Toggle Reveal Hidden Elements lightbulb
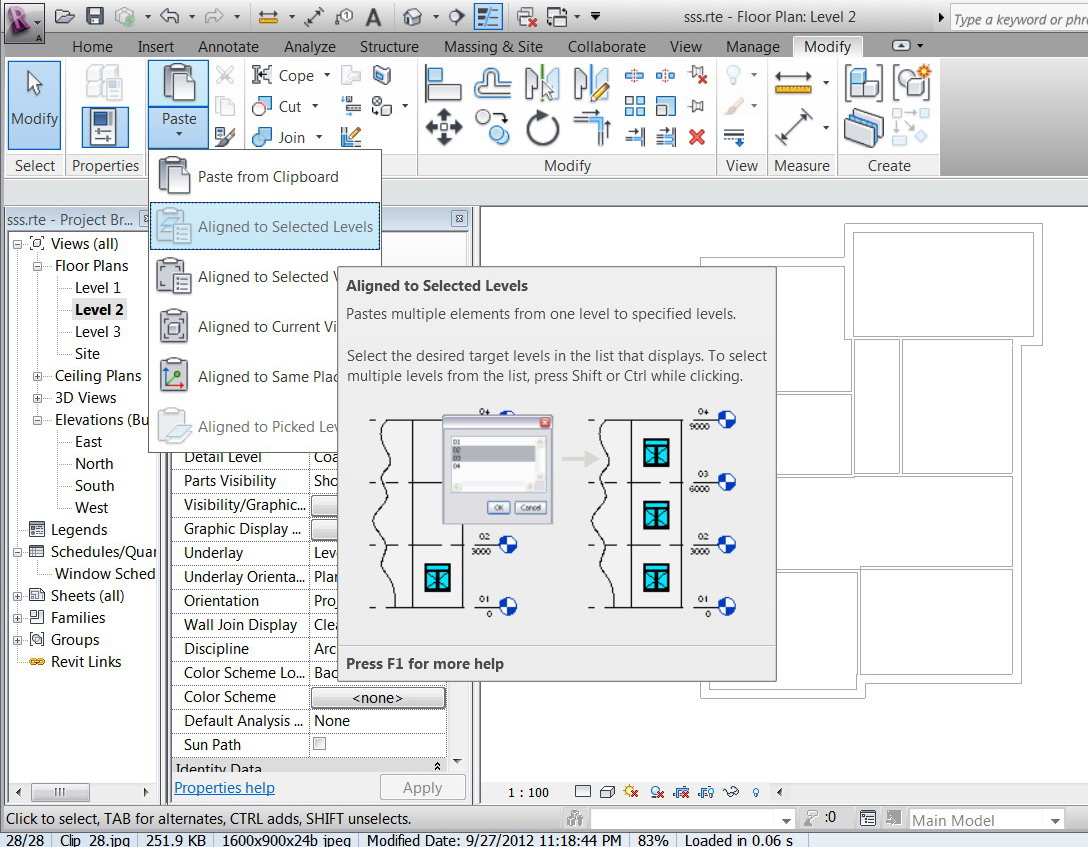 [x=755, y=792]
